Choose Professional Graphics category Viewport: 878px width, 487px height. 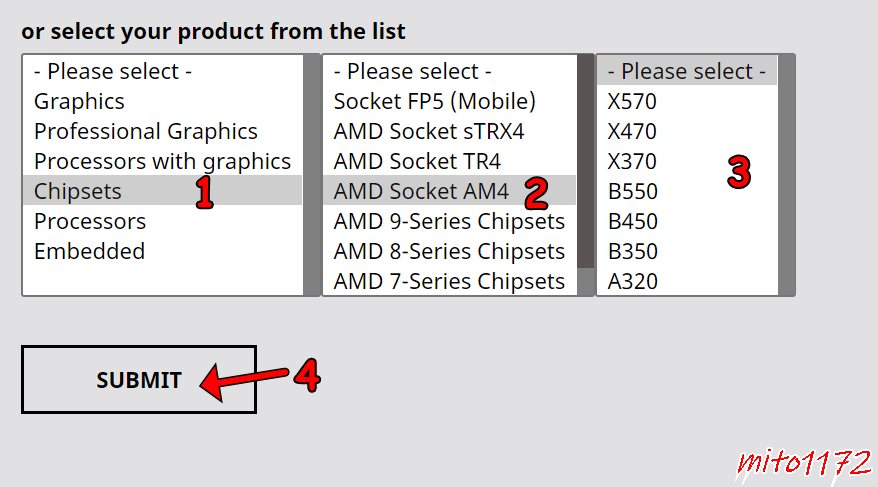162,132
